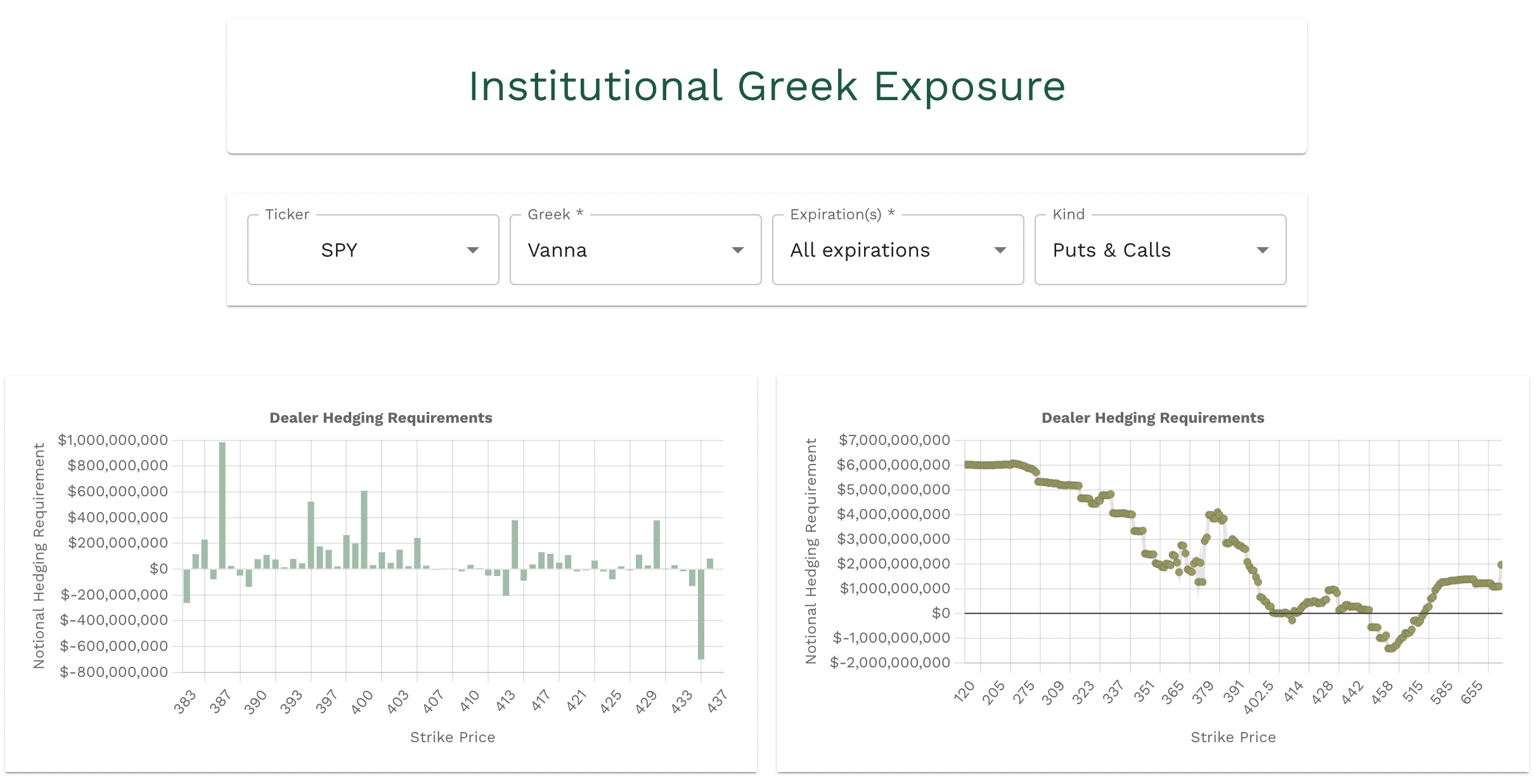
Task: Expand the Greek dropdown set to Vanna
Action: click(635, 250)
